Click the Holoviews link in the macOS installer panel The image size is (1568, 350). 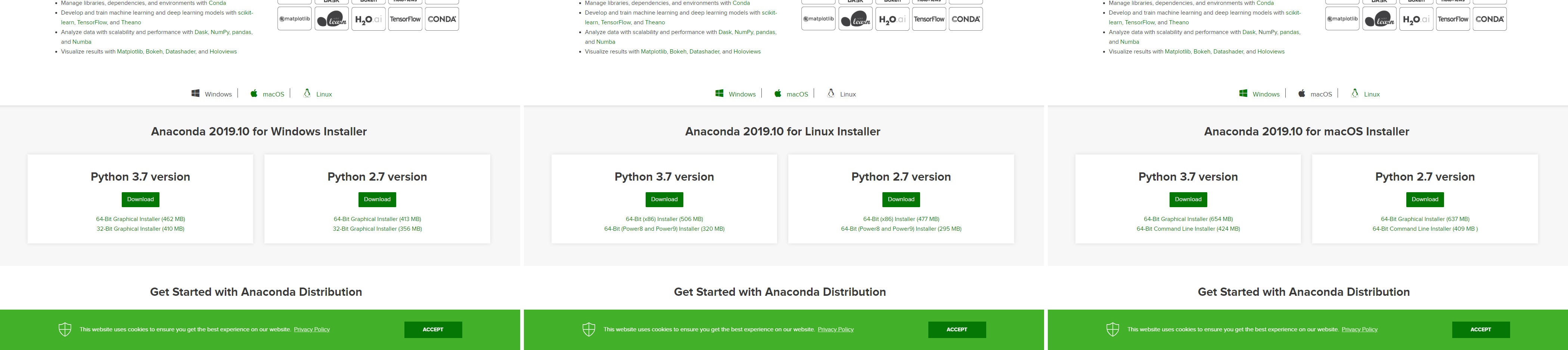tap(1271, 52)
